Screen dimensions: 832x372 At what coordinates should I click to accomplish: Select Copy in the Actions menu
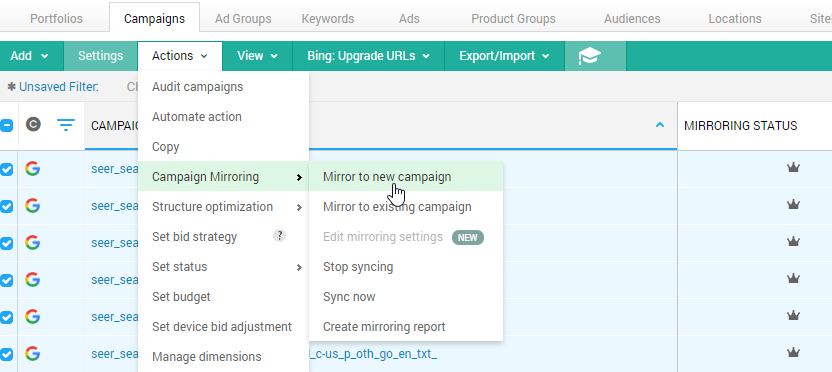(223, 146)
